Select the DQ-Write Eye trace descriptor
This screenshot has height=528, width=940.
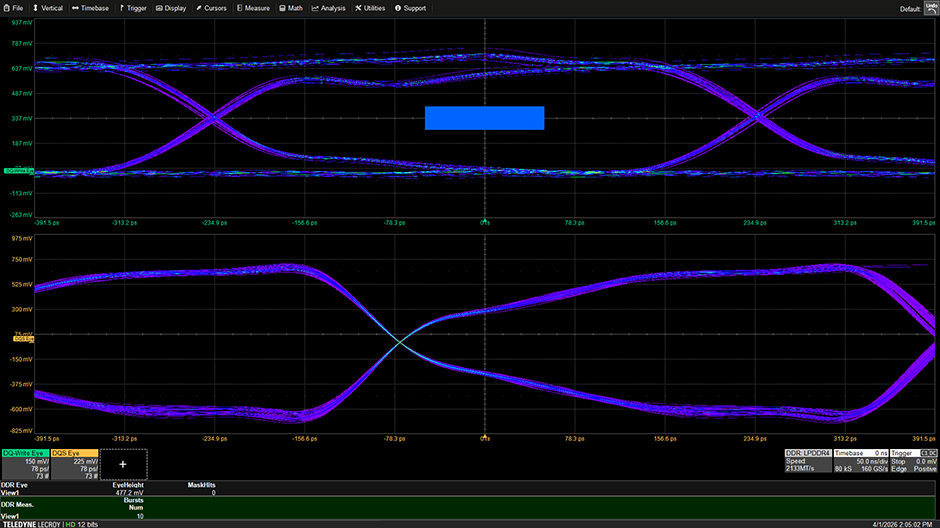[x=25, y=464]
